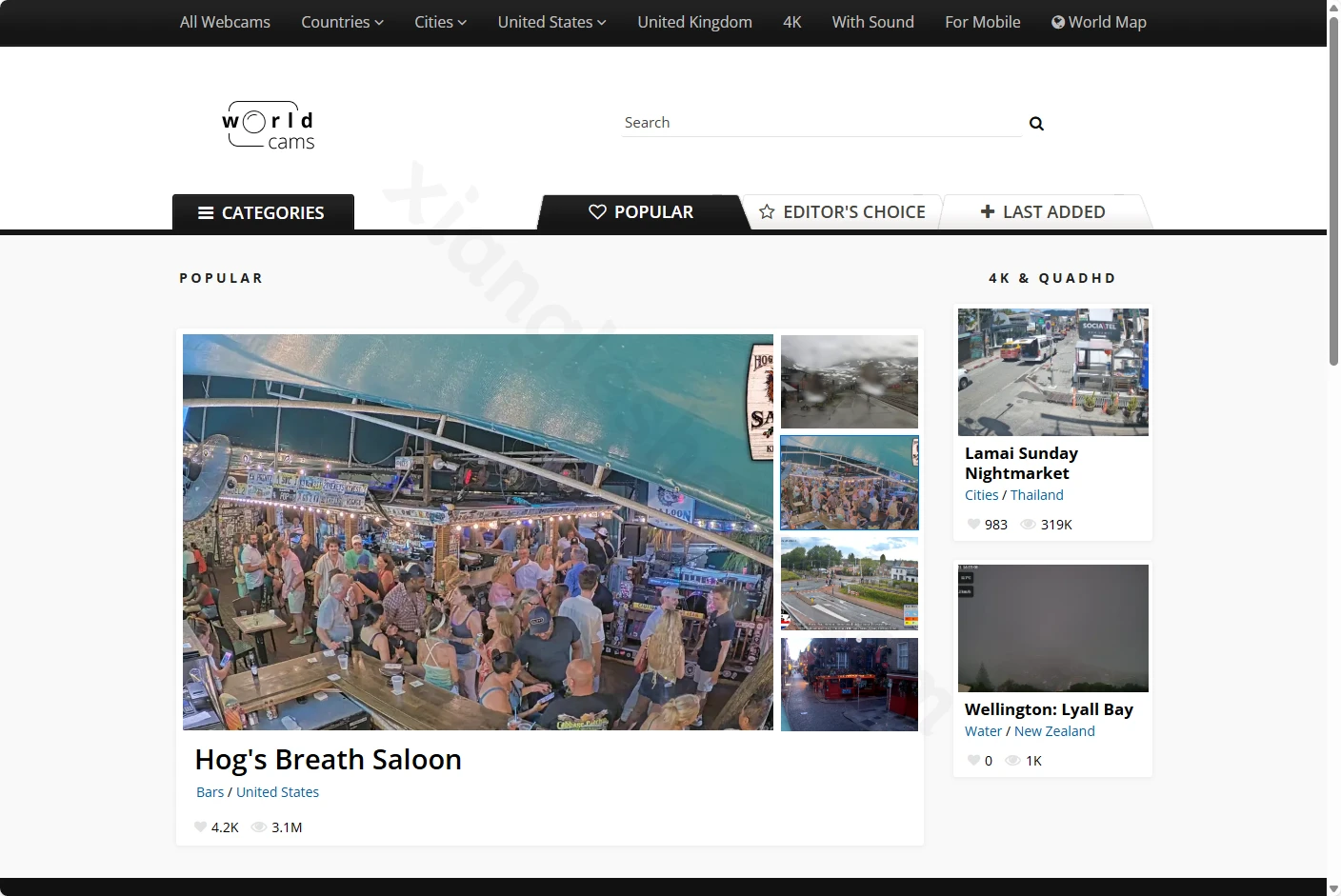Open the Cities link on Lamai card

981,495
